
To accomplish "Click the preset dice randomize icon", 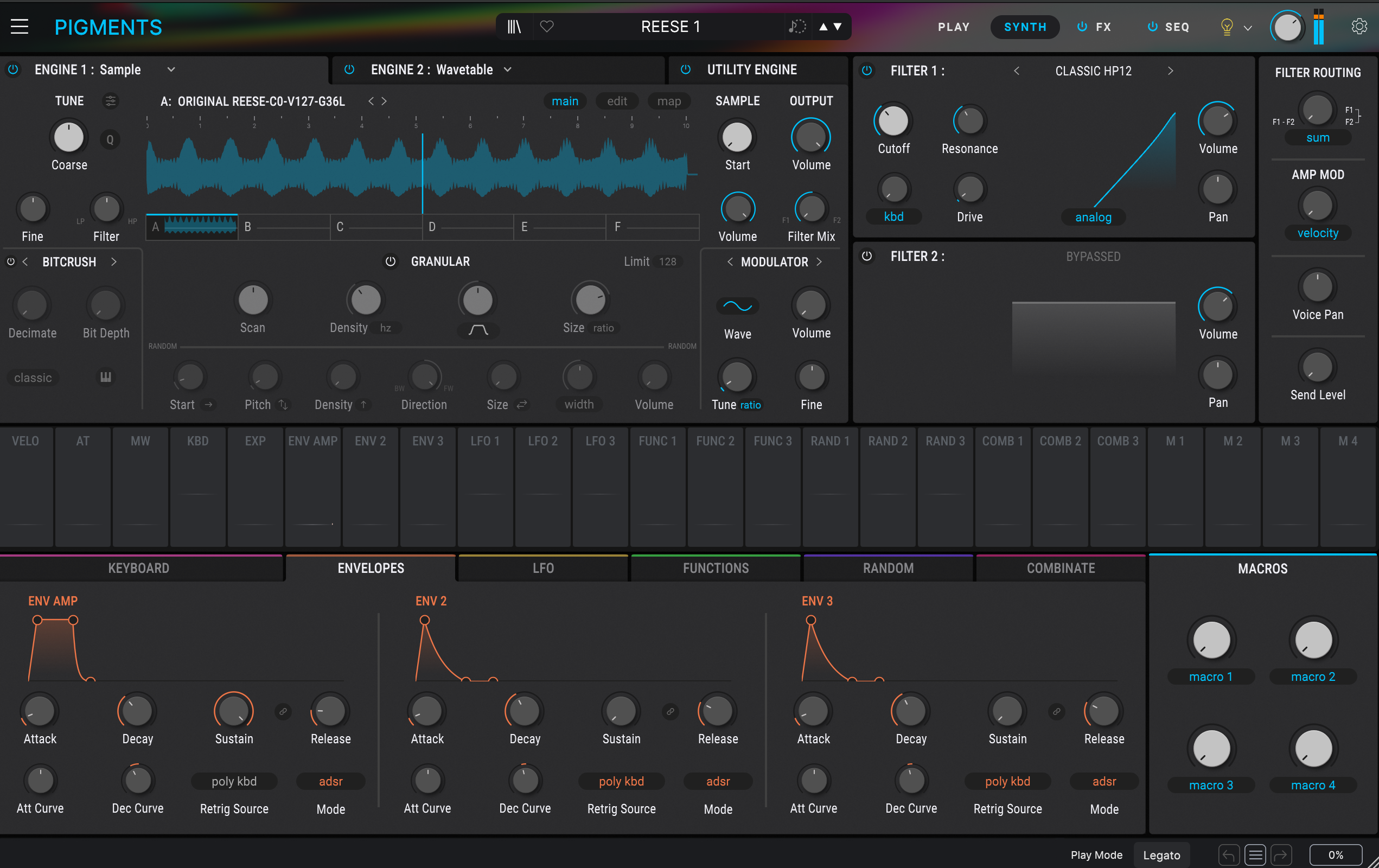I will click(796, 27).
